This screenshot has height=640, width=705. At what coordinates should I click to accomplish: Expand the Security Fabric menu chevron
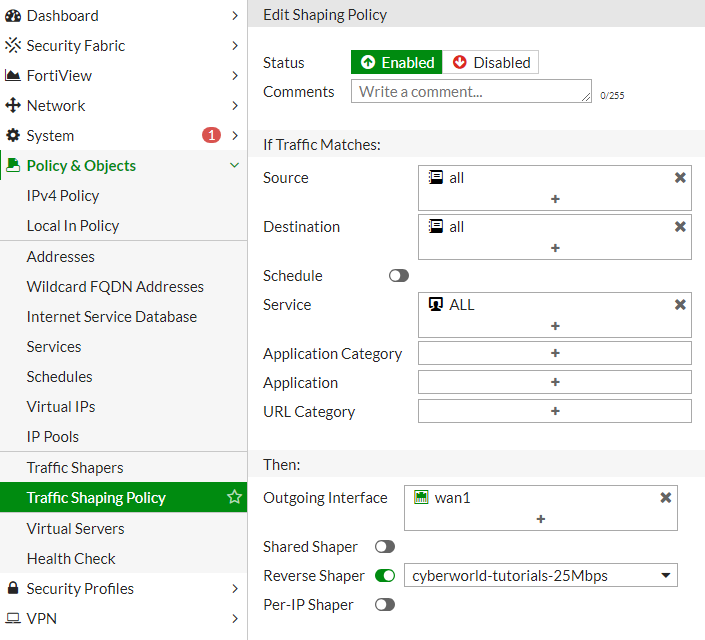pos(235,45)
